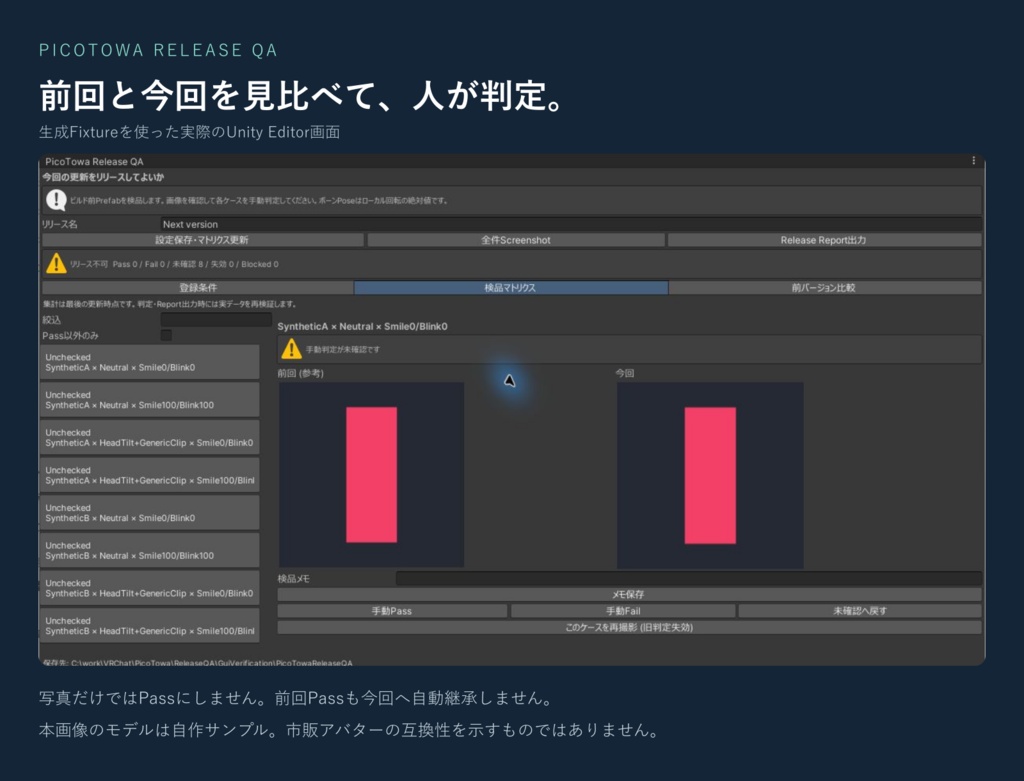Screen dimensions: 1024x781
Task: Click the 未確認へ戻す button
Action: [x=860, y=611]
